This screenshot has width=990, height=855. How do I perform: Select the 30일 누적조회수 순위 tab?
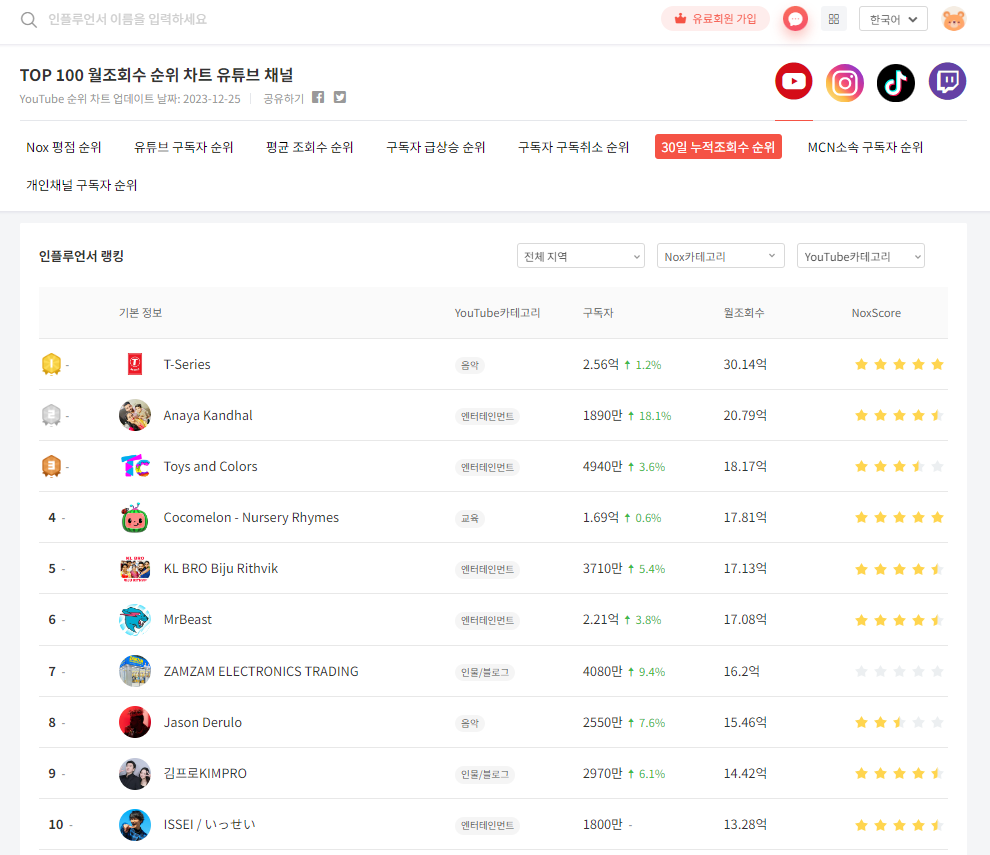coord(718,147)
